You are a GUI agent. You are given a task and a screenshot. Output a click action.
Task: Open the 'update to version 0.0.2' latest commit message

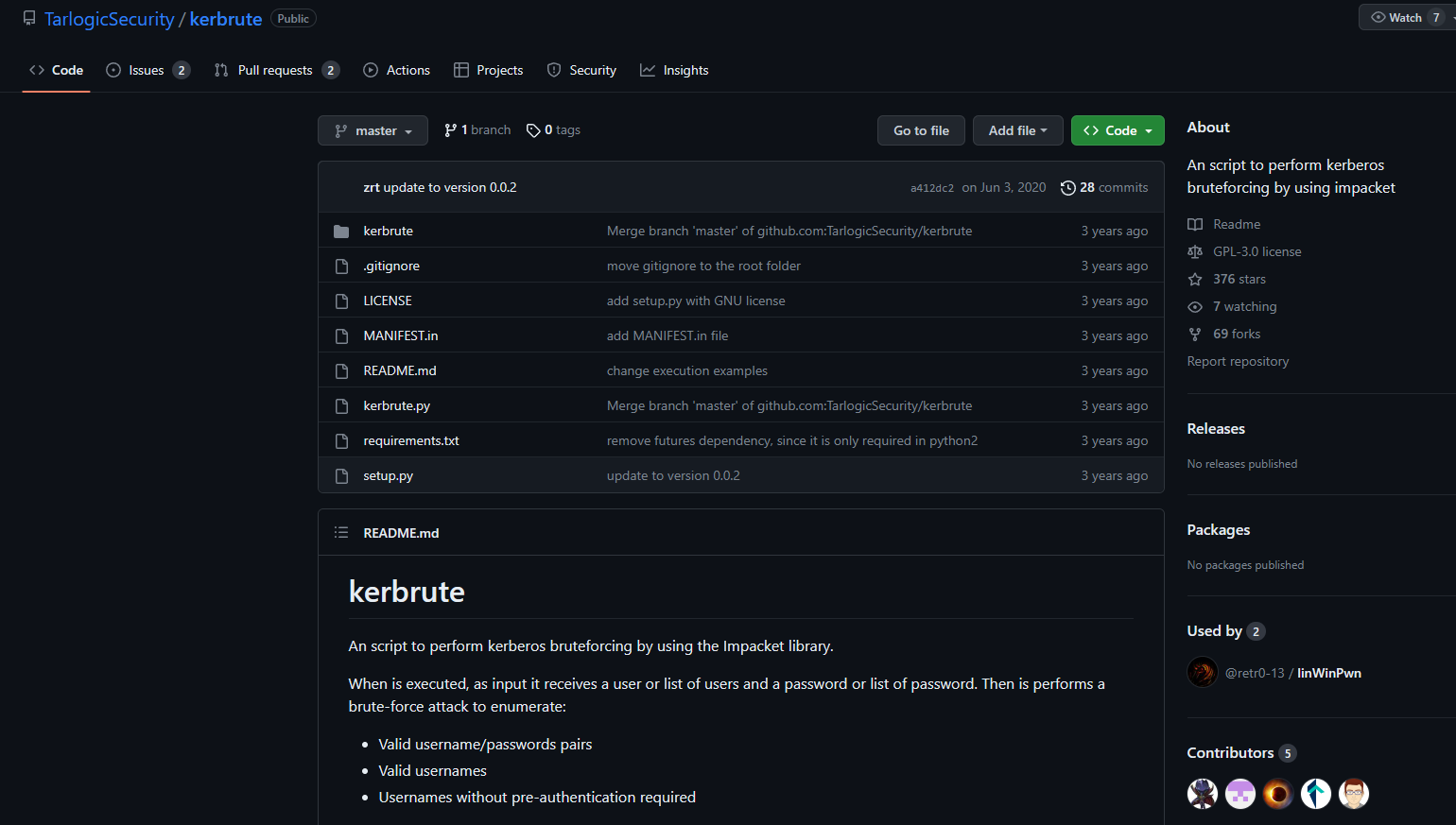tap(450, 188)
